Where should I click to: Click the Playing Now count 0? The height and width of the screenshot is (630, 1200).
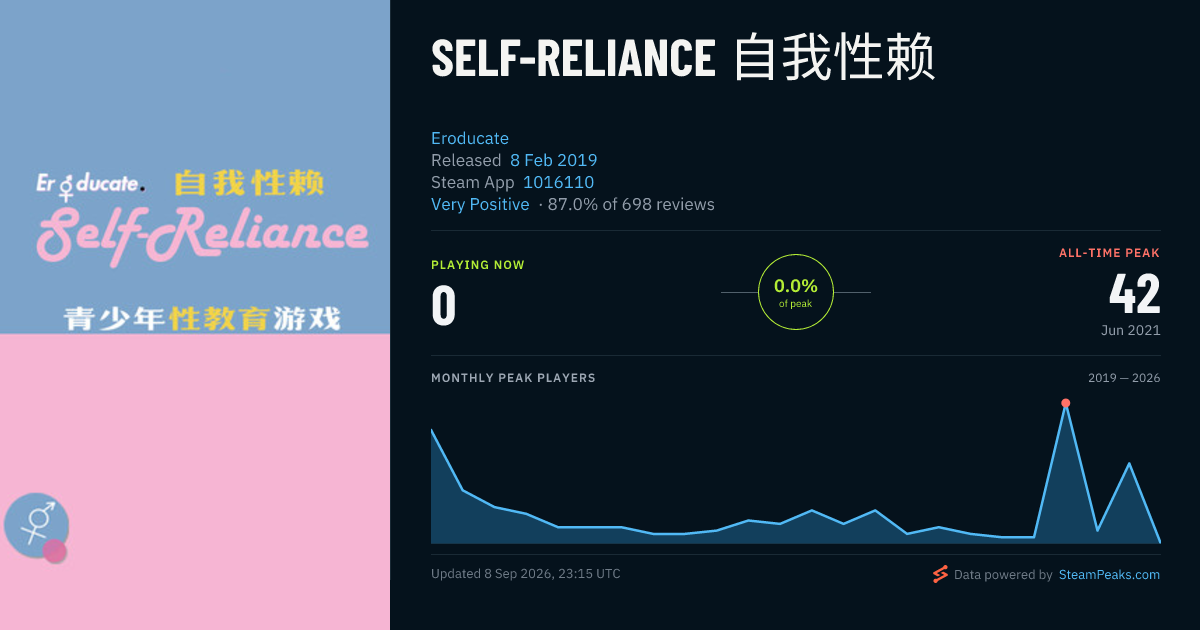[x=443, y=306]
